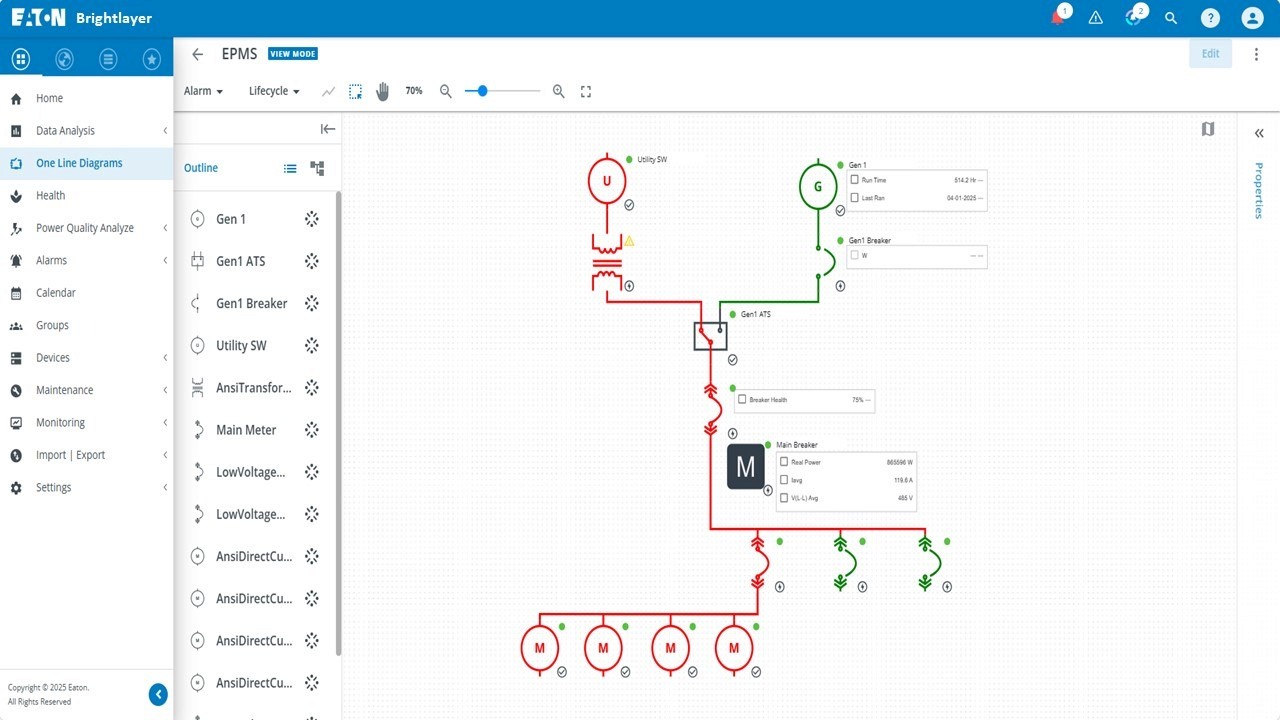Select the Pan hand tool
Screen dimensions: 1280x720
pos(382,91)
